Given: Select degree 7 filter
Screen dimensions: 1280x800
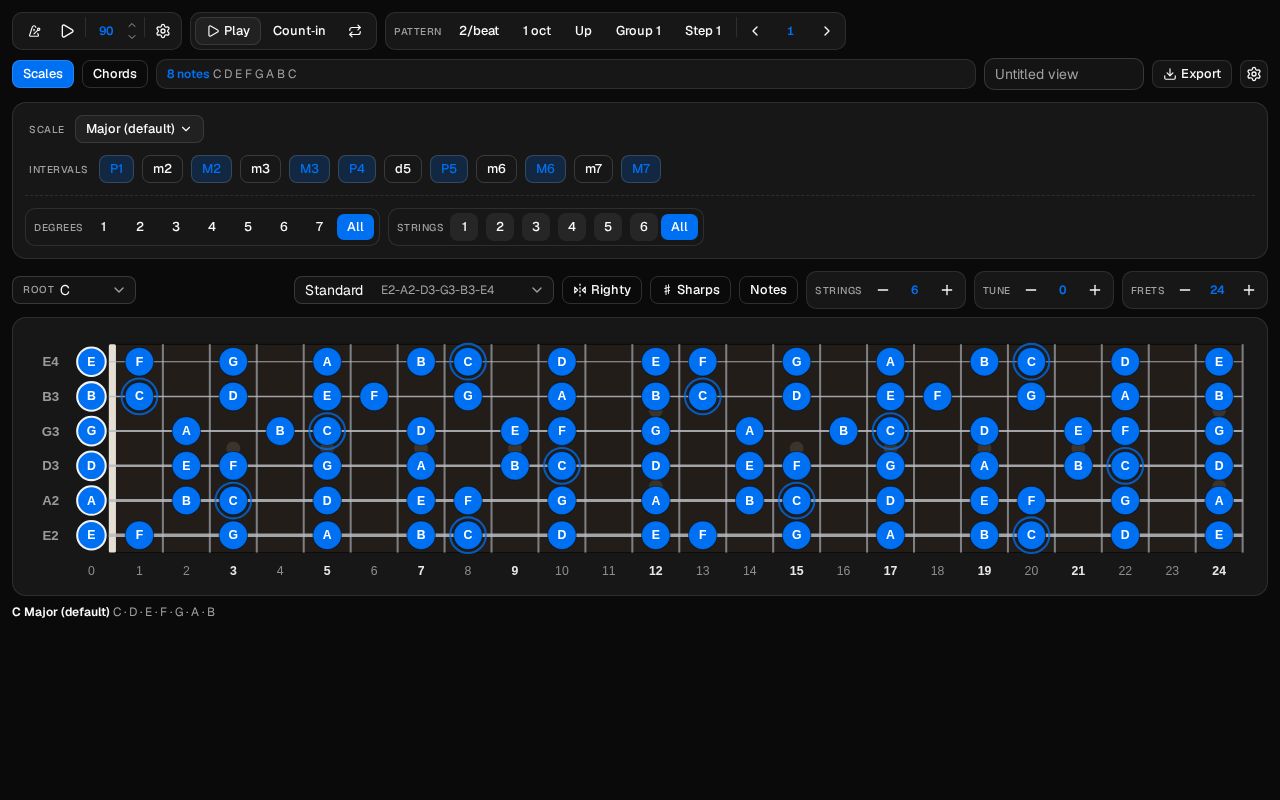Looking at the screenshot, I should (320, 227).
